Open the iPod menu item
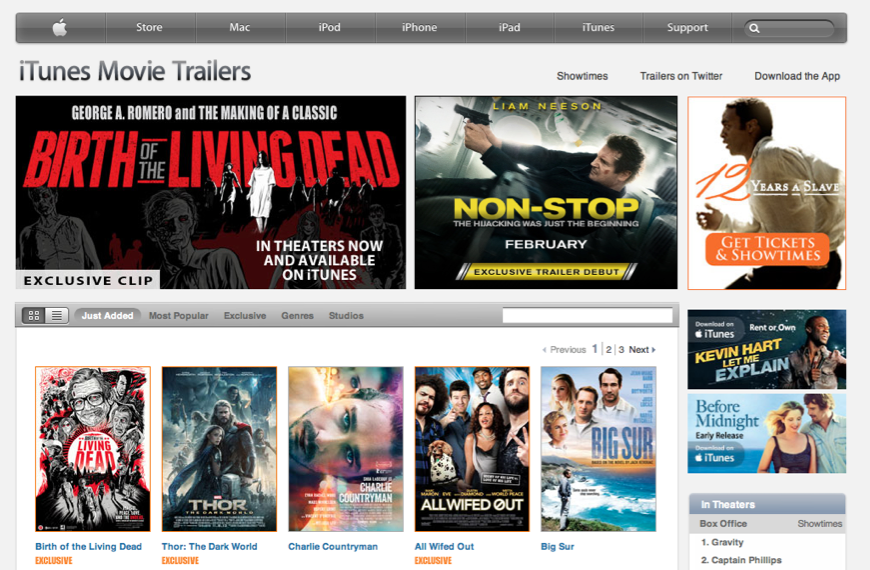 point(330,27)
